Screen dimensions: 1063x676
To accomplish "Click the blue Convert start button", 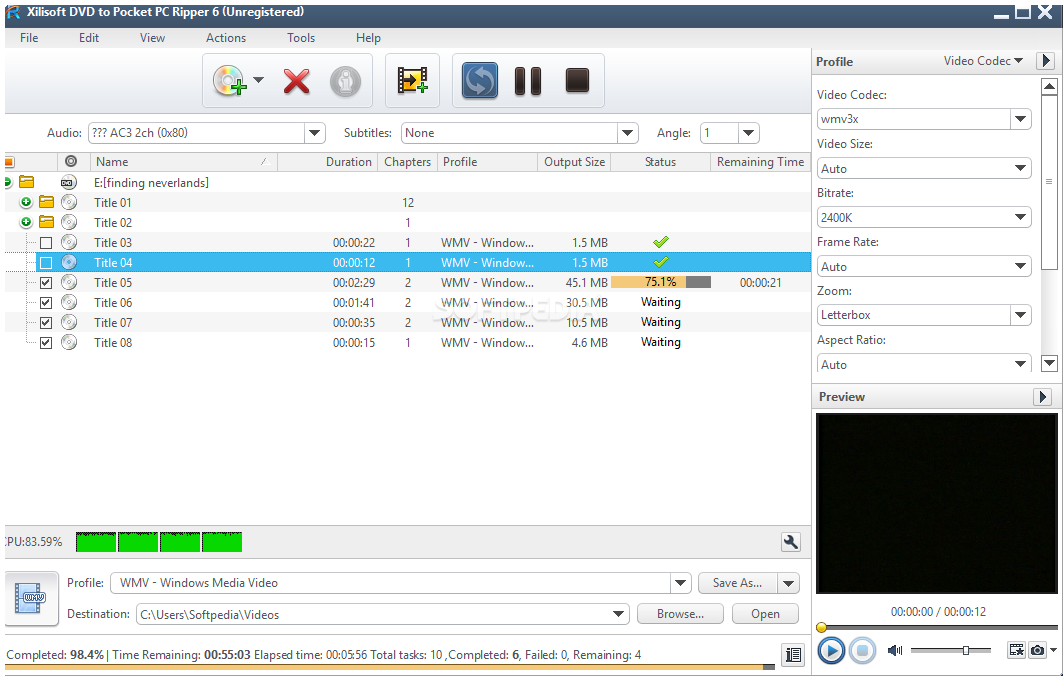I will (479, 81).
